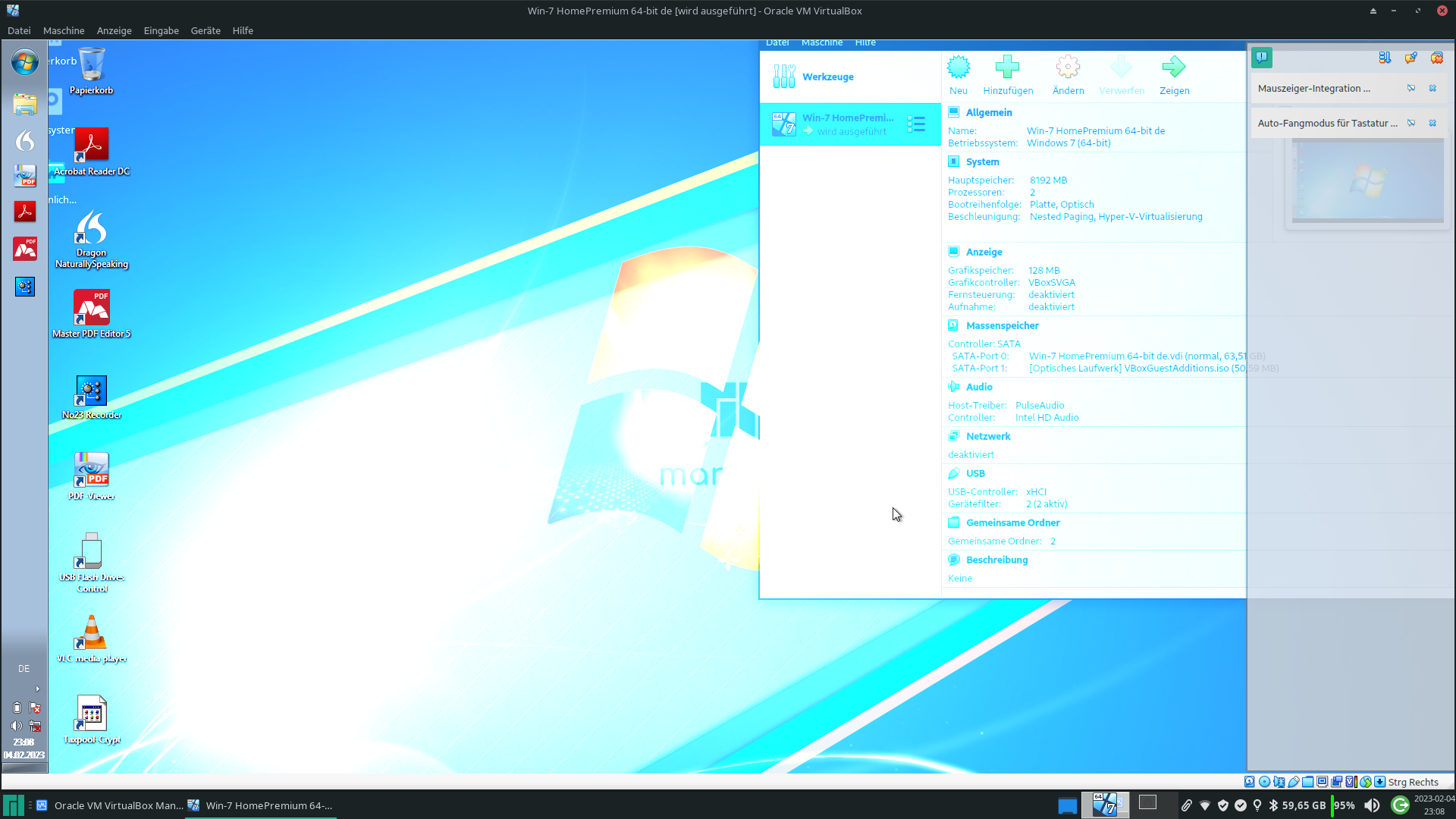Click the hard disk activity icon in status bar
This screenshot has height=819, width=1456.
[x=1250, y=782]
